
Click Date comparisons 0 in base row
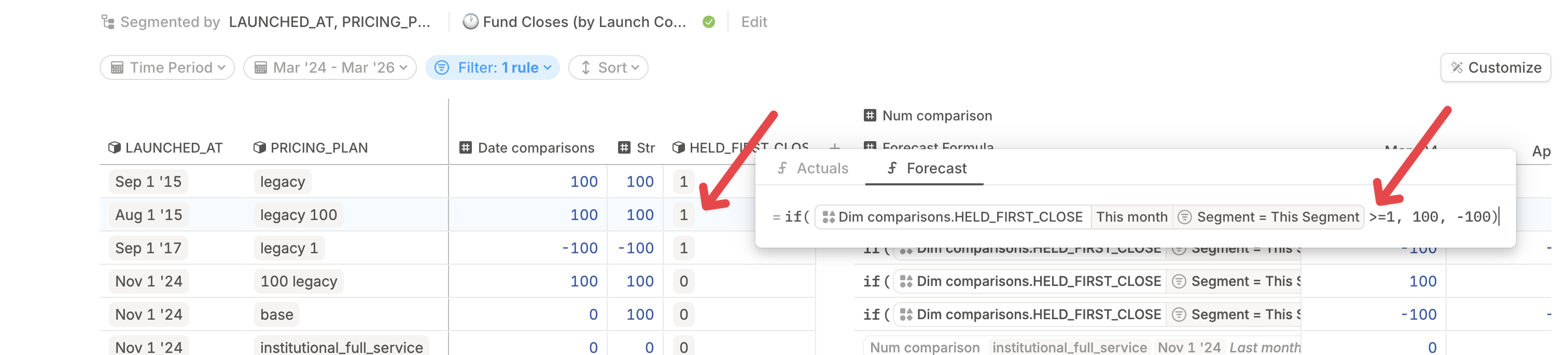click(x=593, y=315)
